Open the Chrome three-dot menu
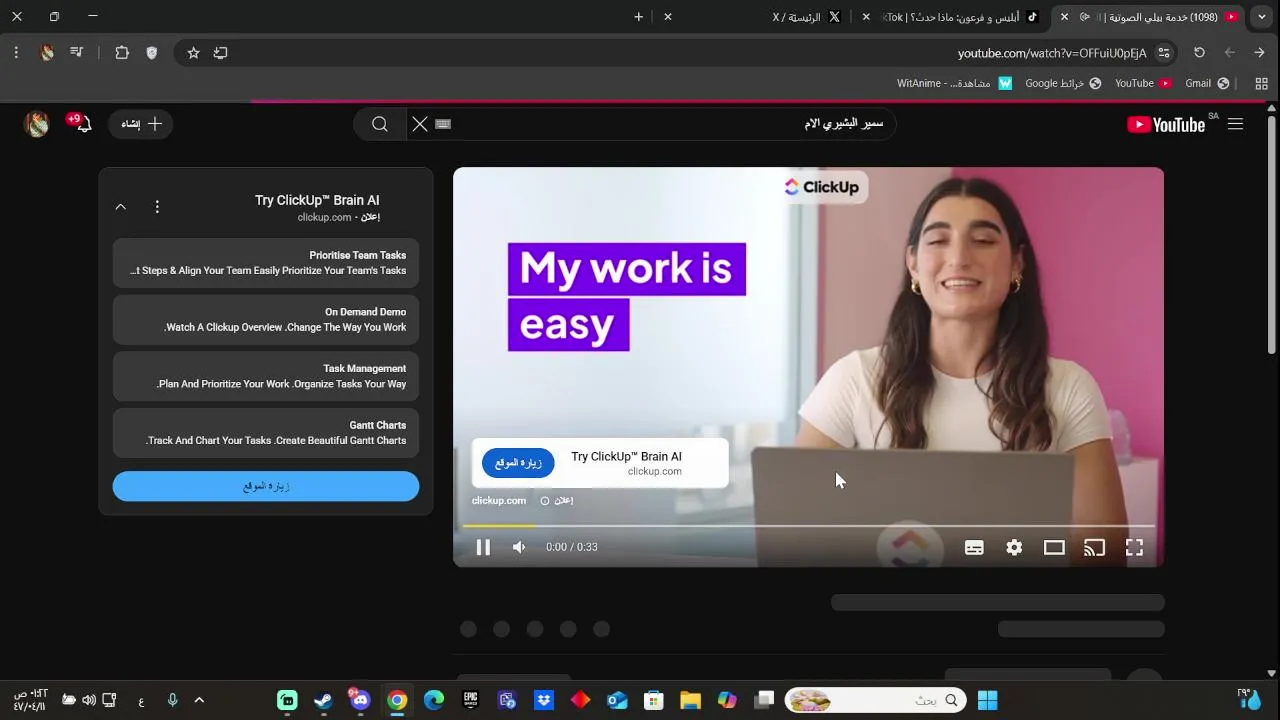The width and height of the screenshot is (1280, 720). pos(16,53)
